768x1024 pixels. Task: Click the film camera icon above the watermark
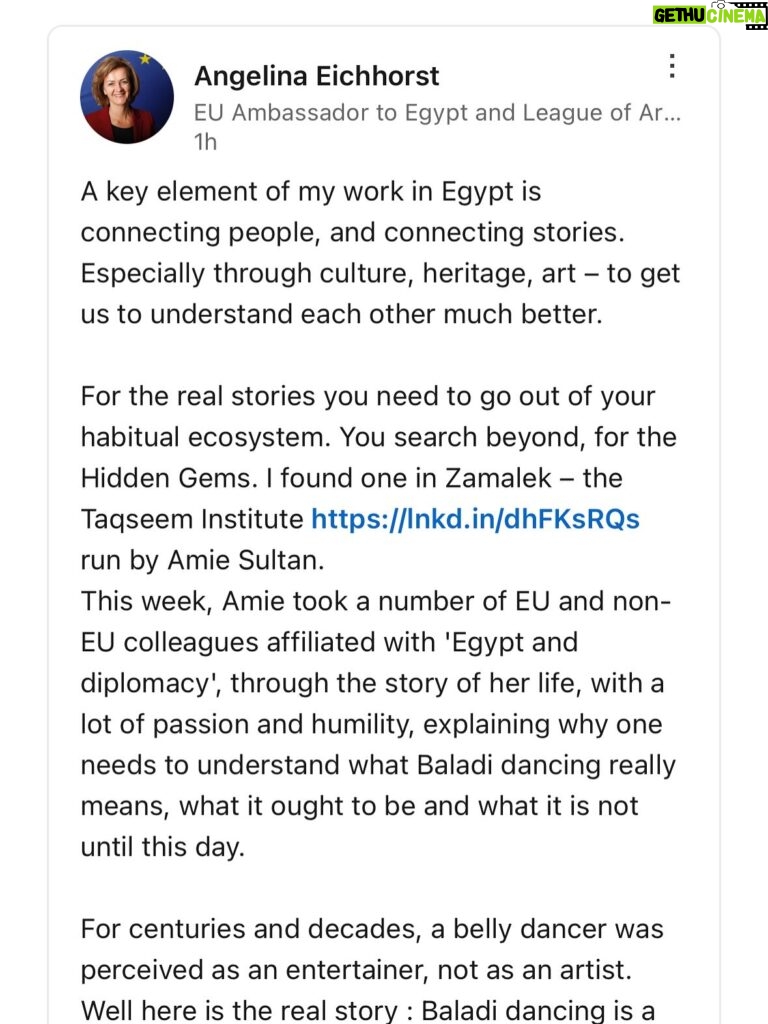tap(718, 4)
